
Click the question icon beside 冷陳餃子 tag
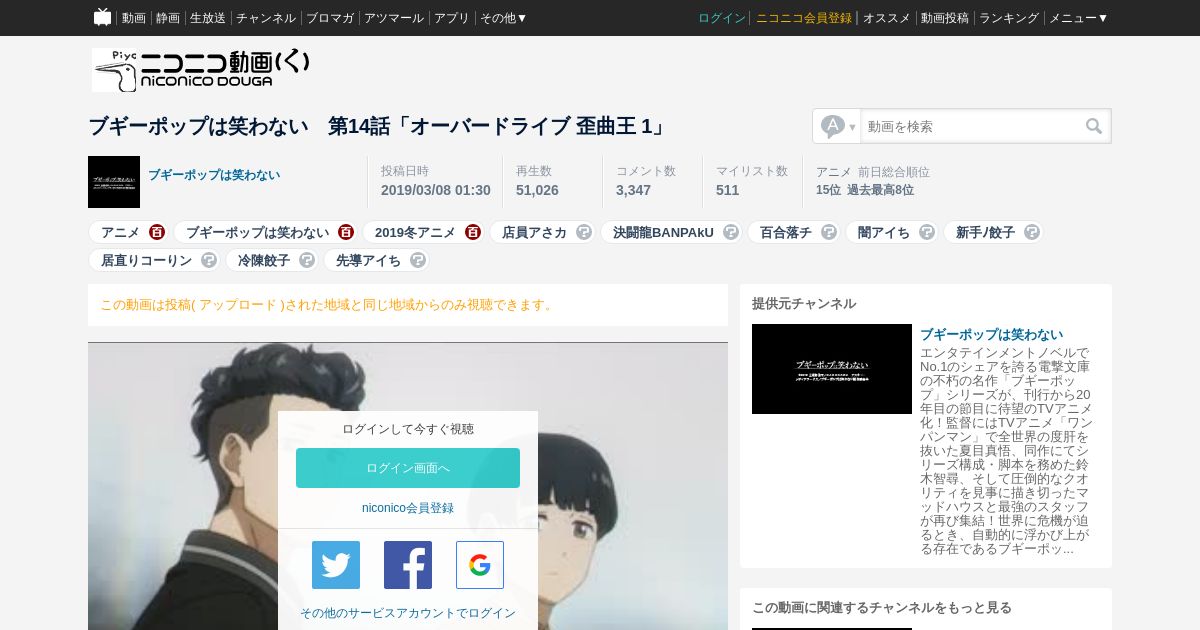307,260
